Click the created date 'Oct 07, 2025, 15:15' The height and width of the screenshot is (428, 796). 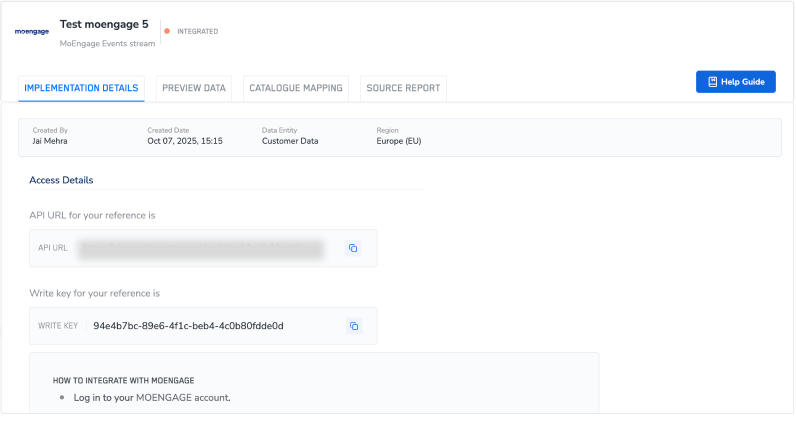coord(185,141)
